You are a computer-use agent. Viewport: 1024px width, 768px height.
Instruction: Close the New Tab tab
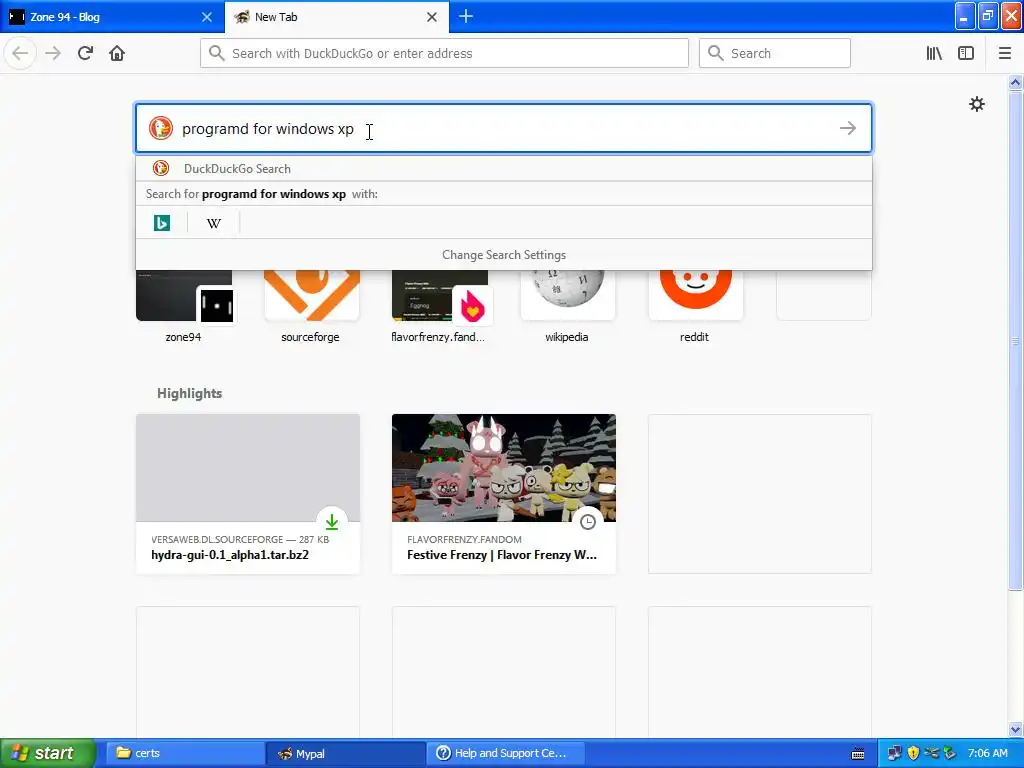coord(432,17)
